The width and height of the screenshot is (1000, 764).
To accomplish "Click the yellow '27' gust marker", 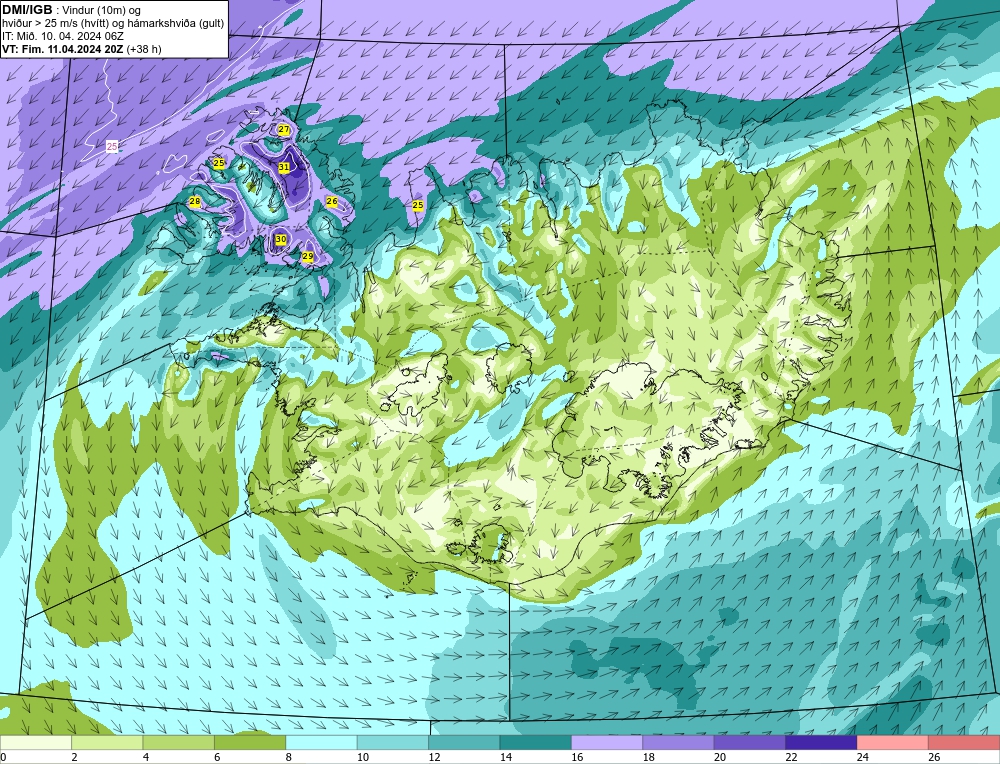I will (284, 129).
